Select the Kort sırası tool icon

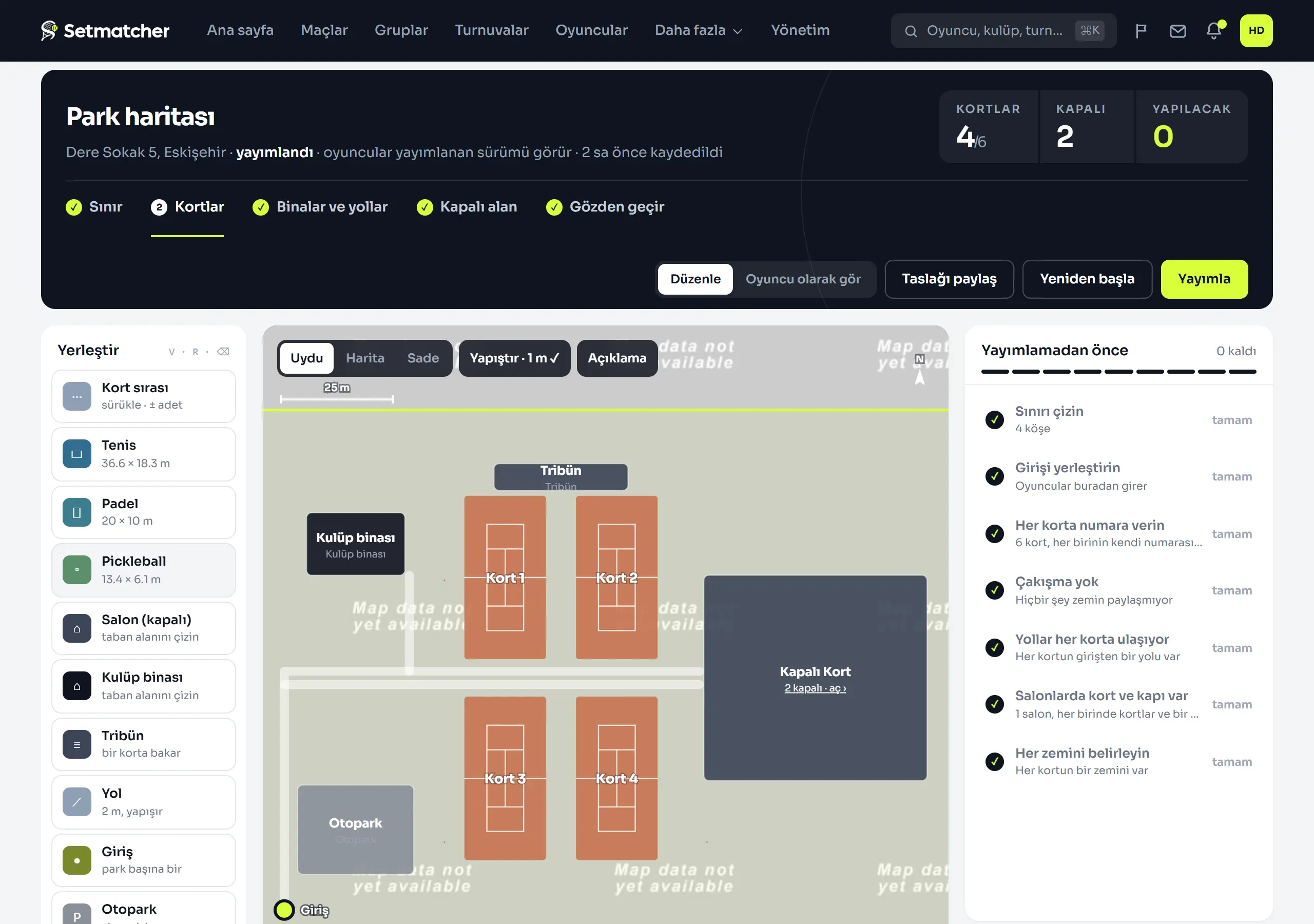point(76,396)
